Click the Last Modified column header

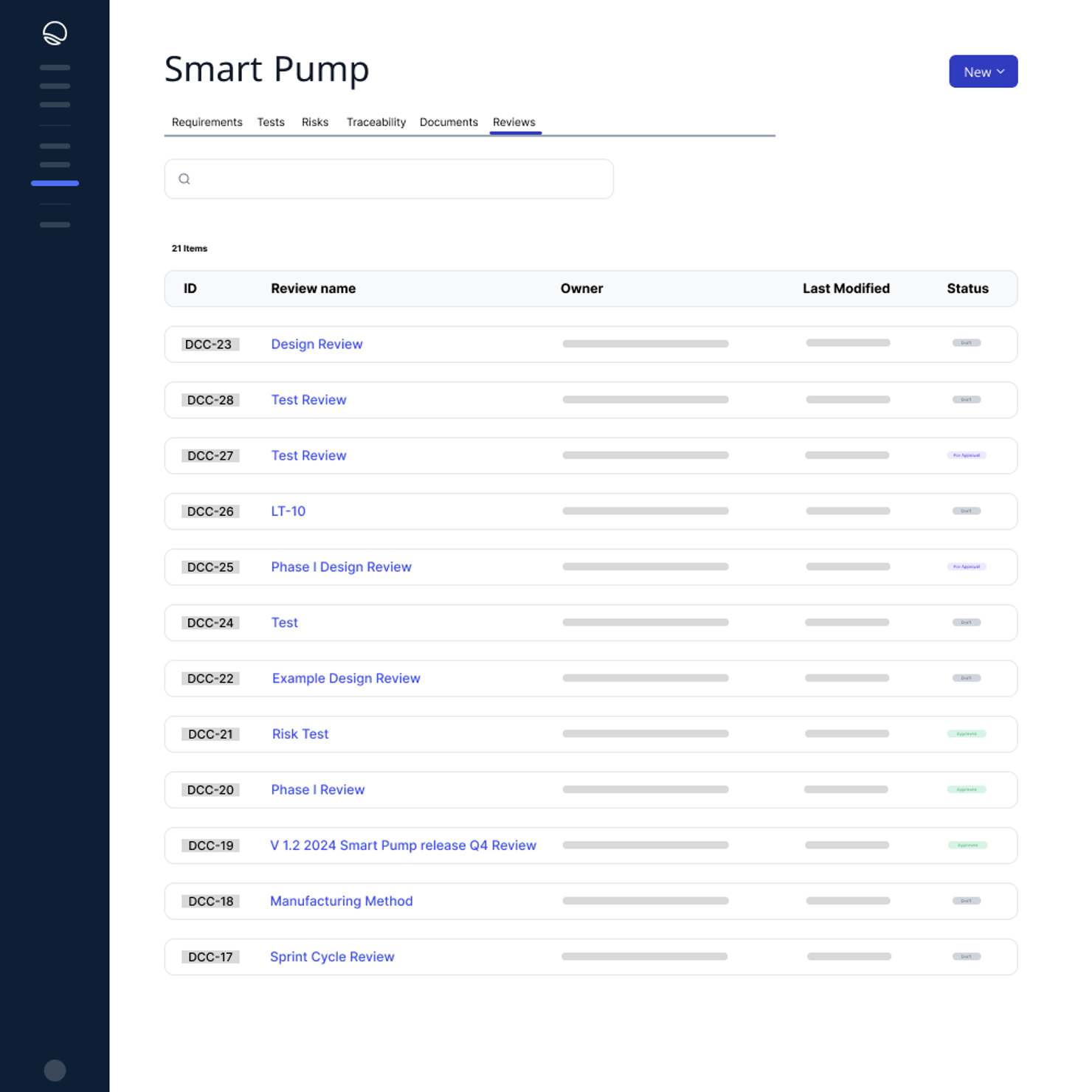point(846,288)
